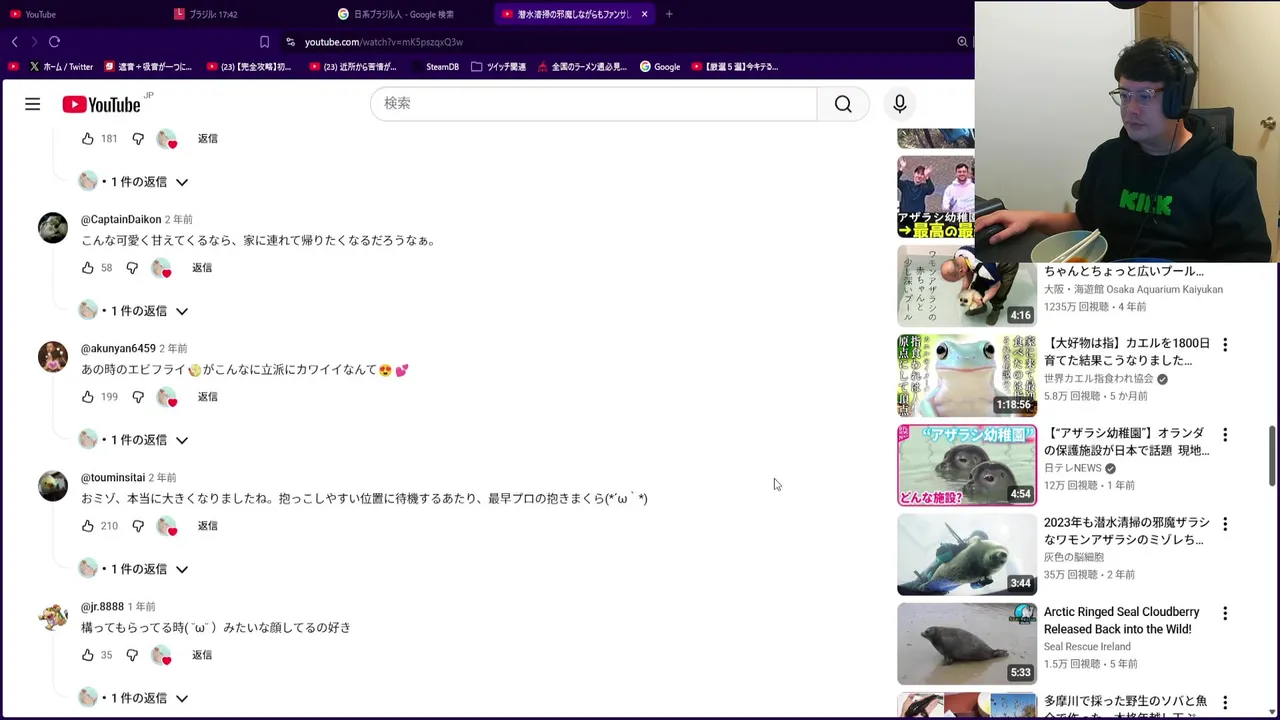Open @touminsitai profile avatar

pos(53,485)
